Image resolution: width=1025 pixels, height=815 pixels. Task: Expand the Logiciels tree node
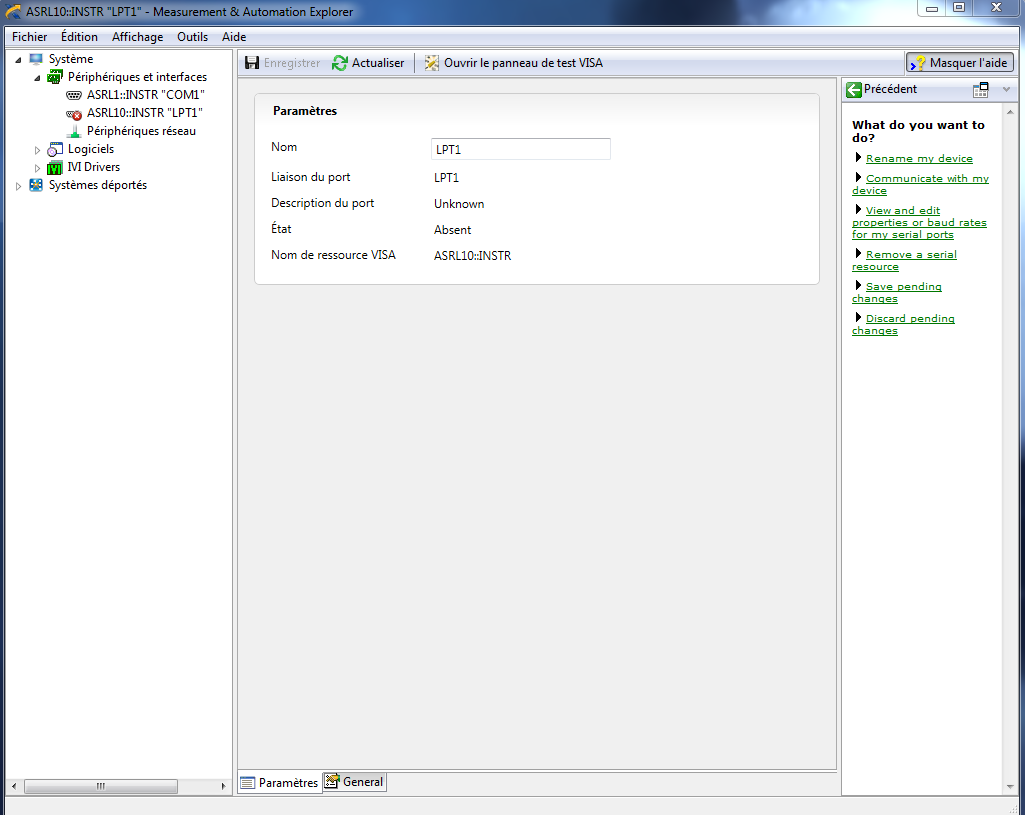point(37,150)
